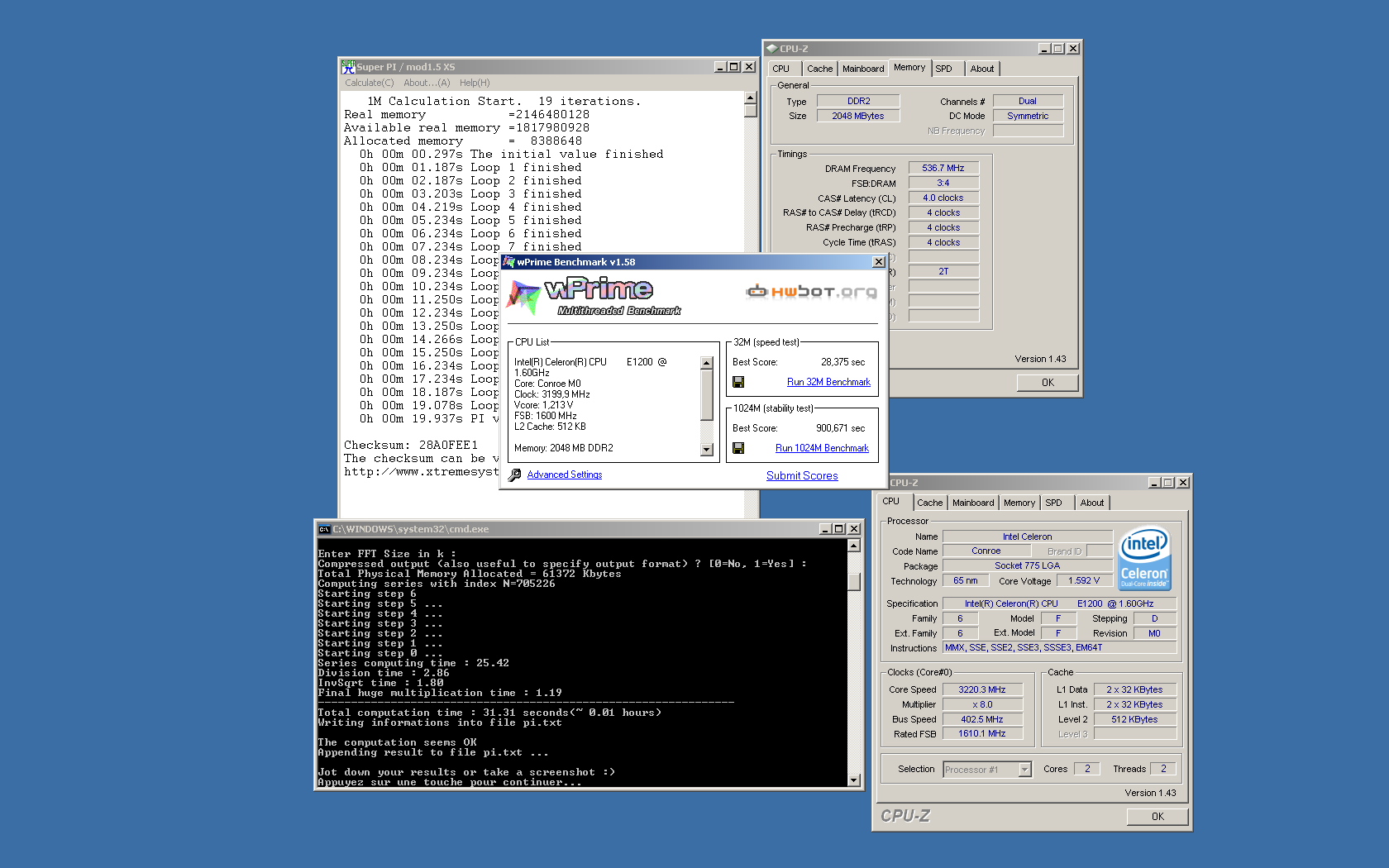Screen dimensions: 1389x868
Task: Click the Super PI scrollbar up arrow
Action: (751, 98)
